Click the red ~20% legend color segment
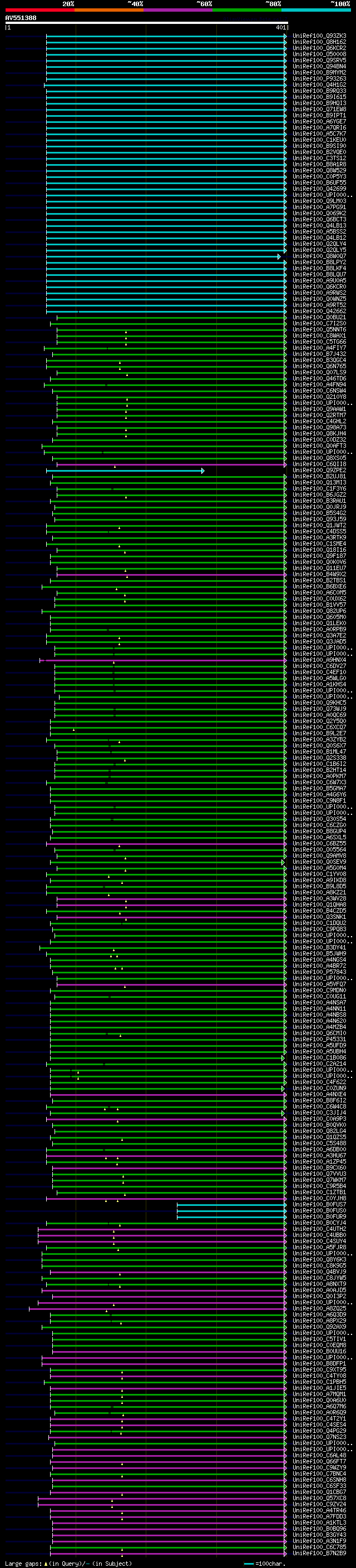This screenshot has height=1568, width=356. click(x=39, y=10)
